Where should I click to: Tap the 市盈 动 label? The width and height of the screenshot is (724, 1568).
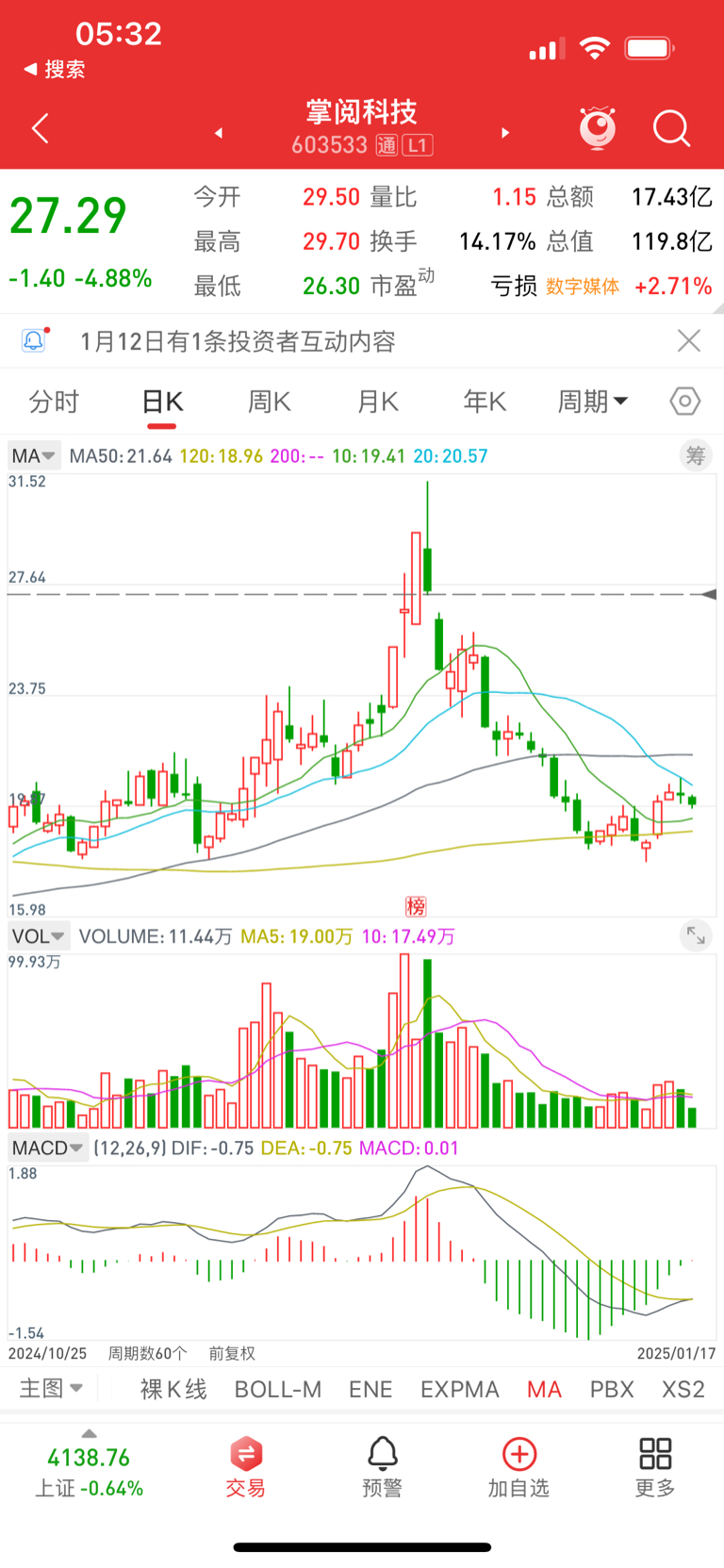403,283
